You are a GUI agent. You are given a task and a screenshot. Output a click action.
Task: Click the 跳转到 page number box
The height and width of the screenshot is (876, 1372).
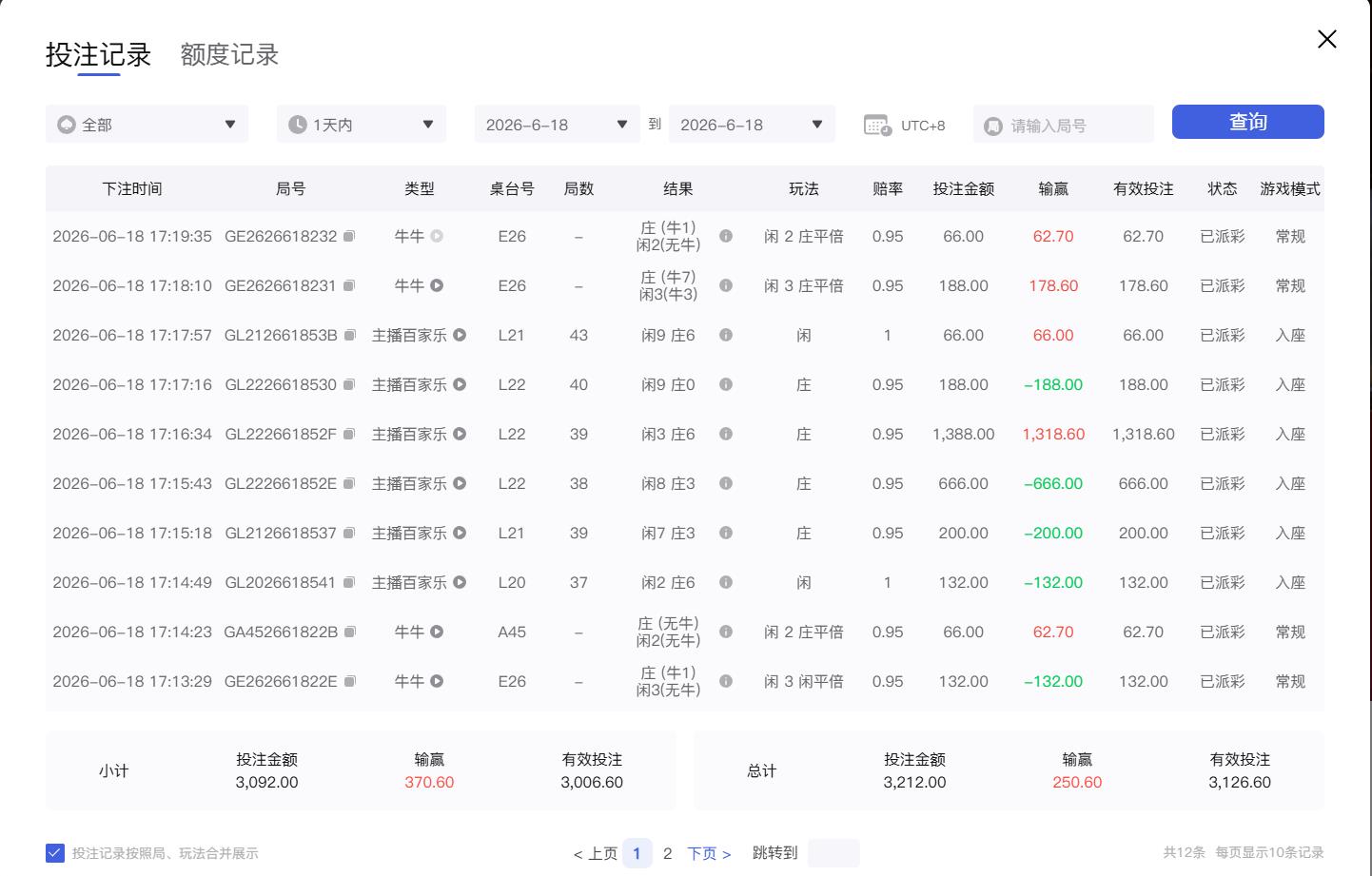[x=833, y=853]
